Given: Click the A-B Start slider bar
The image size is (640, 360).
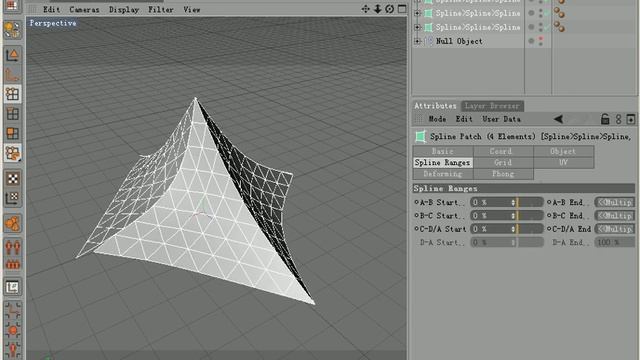Looking at the screenshot, I should click(530, 202).
